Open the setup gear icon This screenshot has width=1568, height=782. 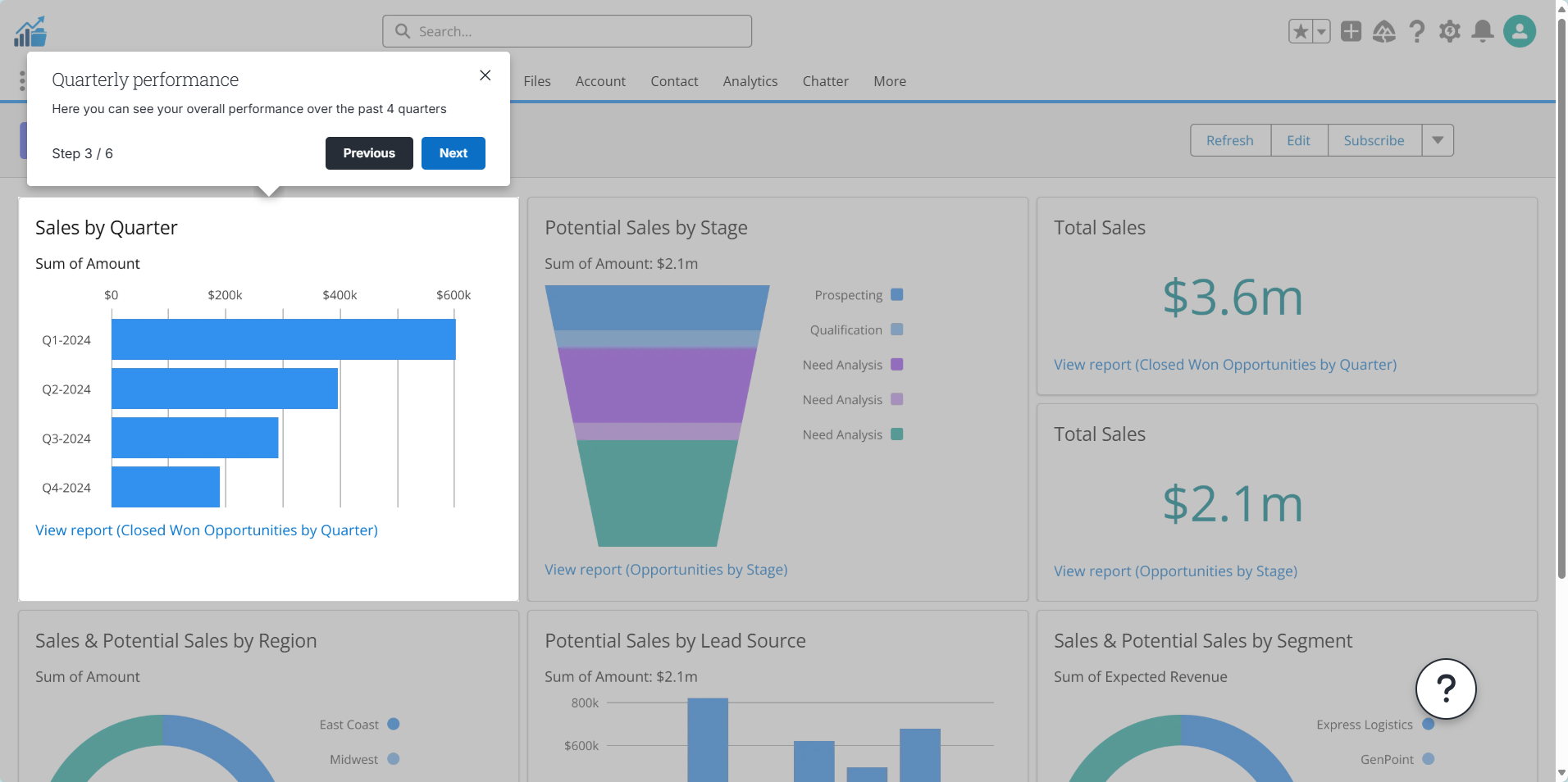click(1449, 32)
